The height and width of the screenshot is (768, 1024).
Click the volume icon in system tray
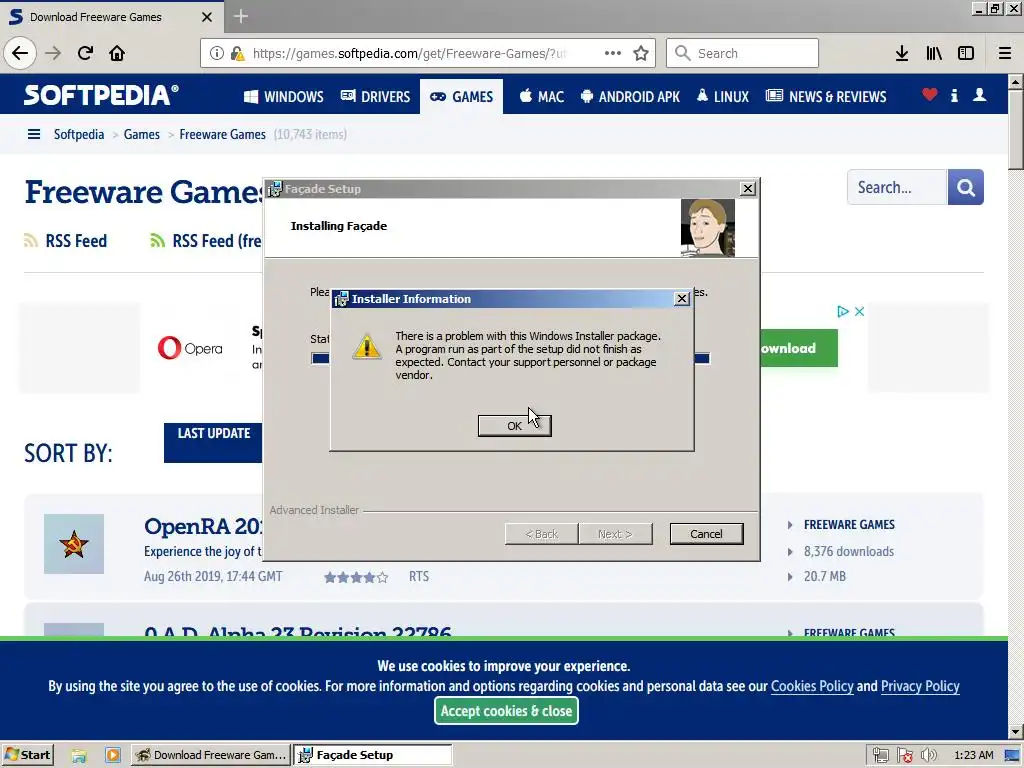tap(928, 755)
